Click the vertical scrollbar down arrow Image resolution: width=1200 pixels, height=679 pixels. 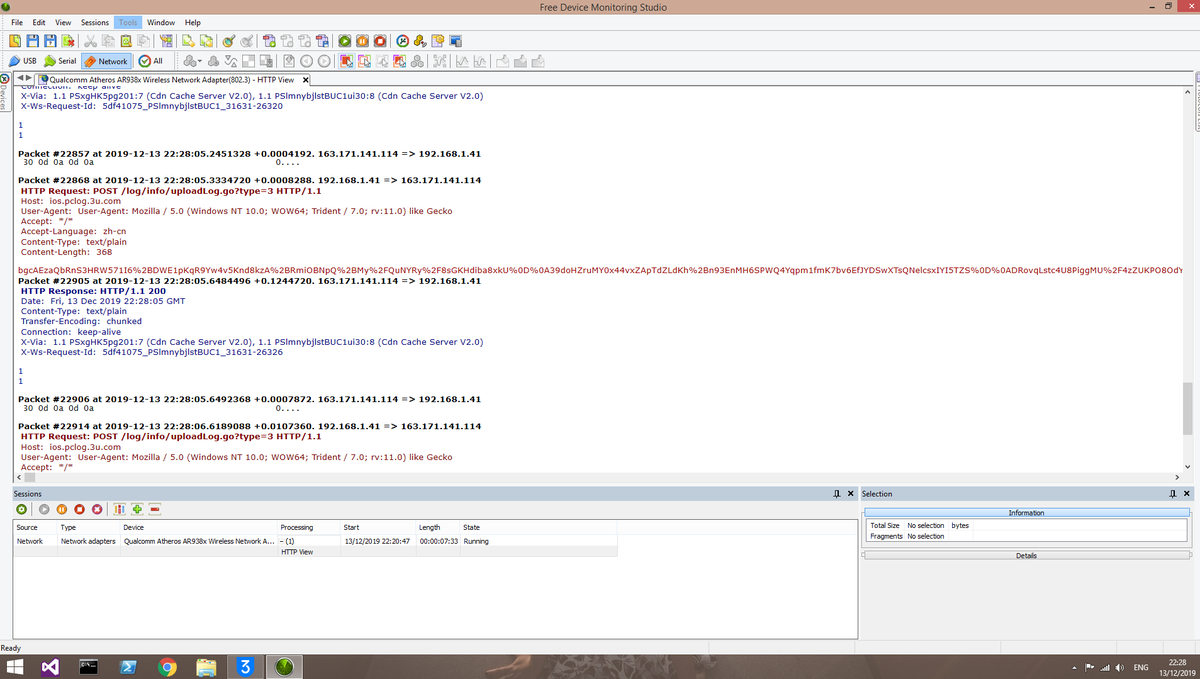pos(1188,466)
